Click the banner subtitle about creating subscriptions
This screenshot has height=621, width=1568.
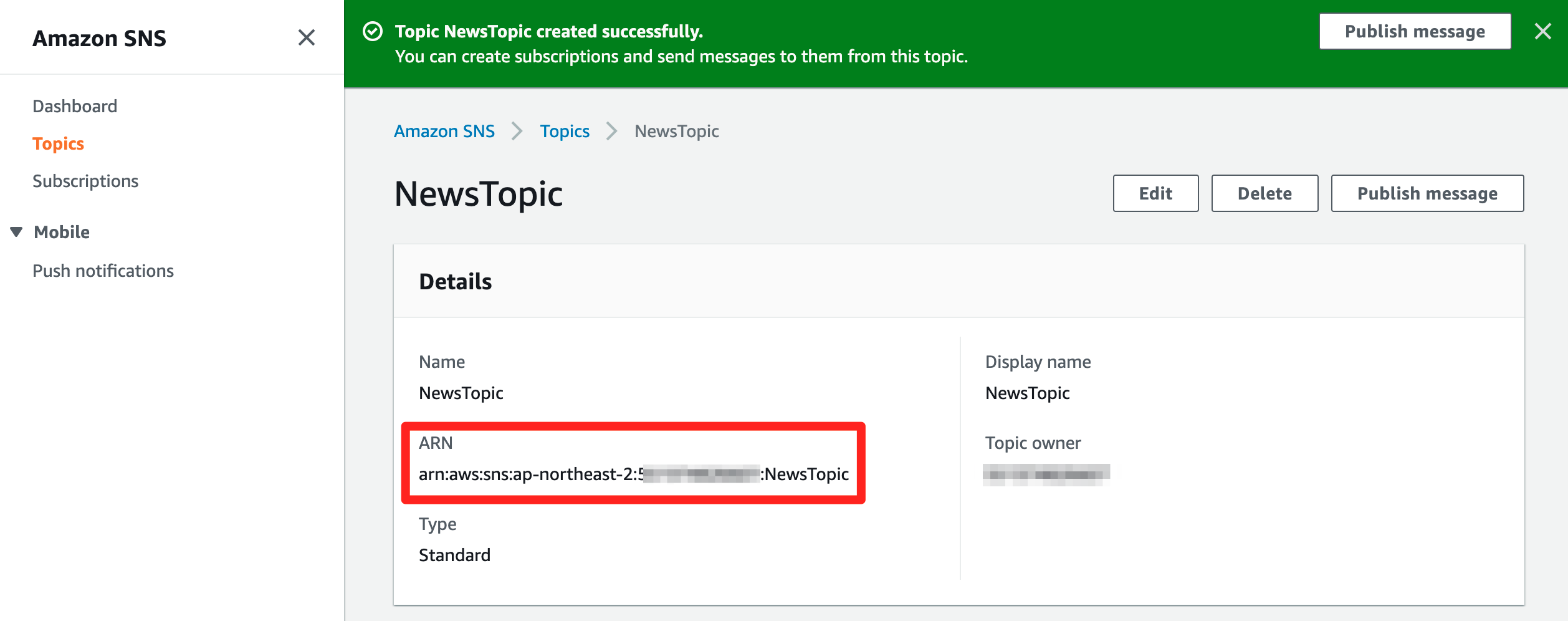click(681, 56)
